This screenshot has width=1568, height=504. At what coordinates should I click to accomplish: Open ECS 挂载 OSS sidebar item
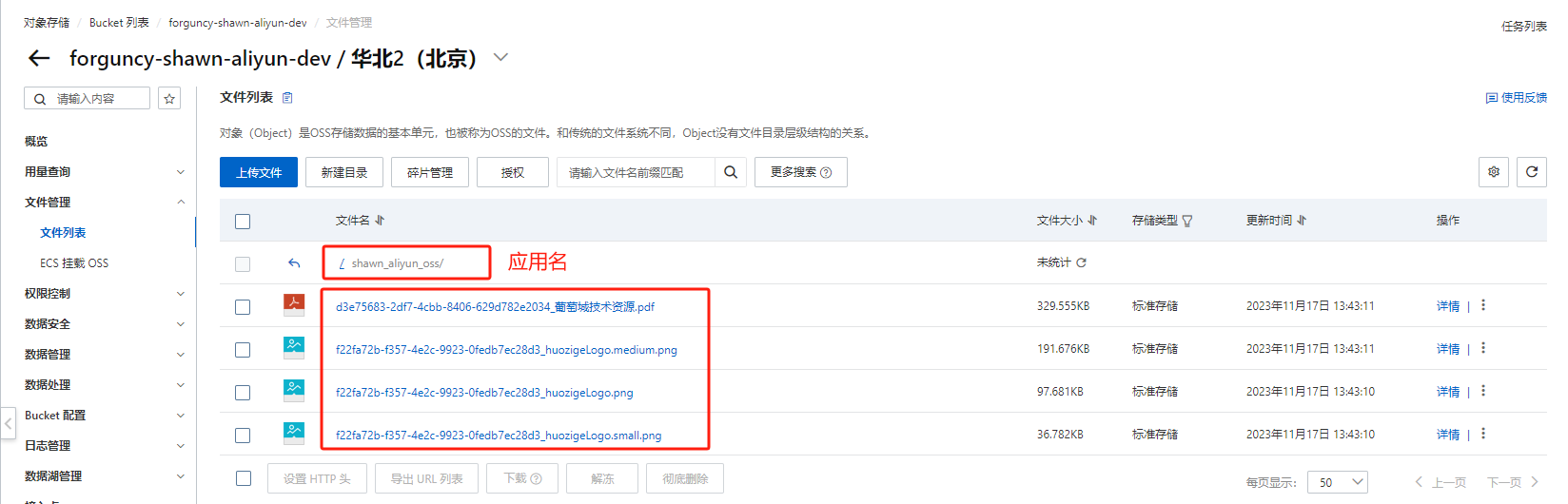74,263
